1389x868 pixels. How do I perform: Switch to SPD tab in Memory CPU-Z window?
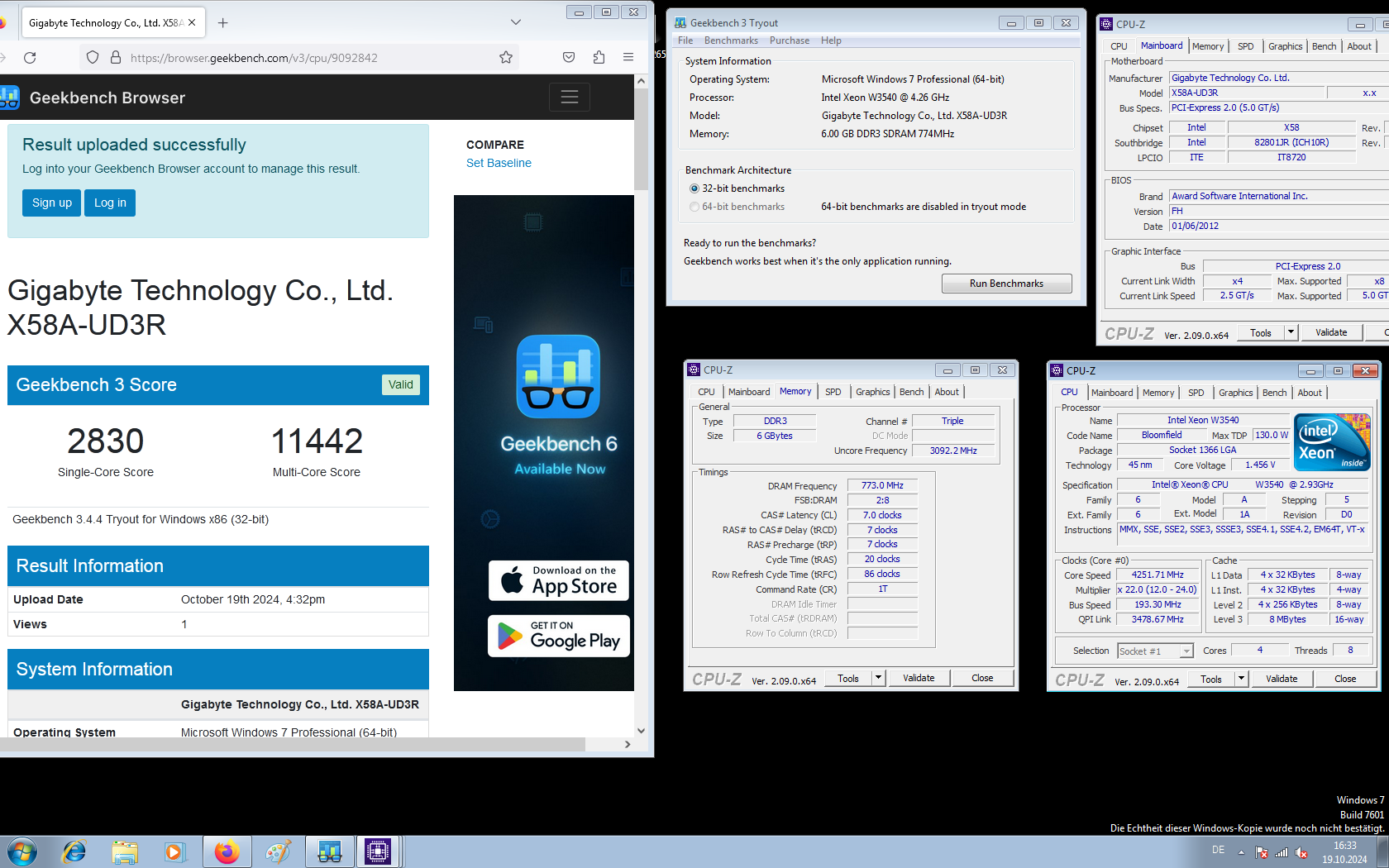833,392
